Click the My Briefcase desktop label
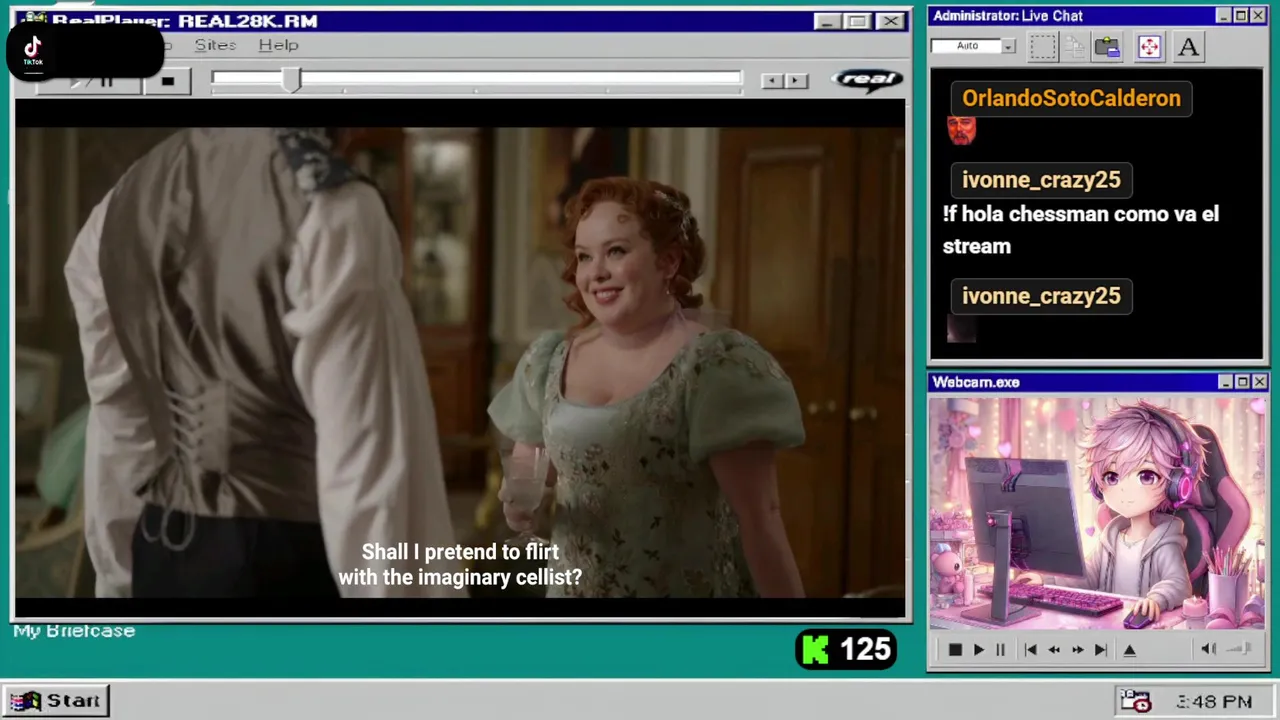 (x=74, y=631)
